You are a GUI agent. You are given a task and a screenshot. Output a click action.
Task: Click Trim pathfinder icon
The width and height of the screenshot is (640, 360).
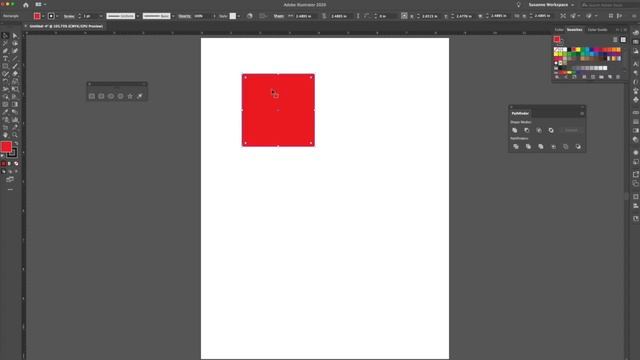(x=529, y=147)
